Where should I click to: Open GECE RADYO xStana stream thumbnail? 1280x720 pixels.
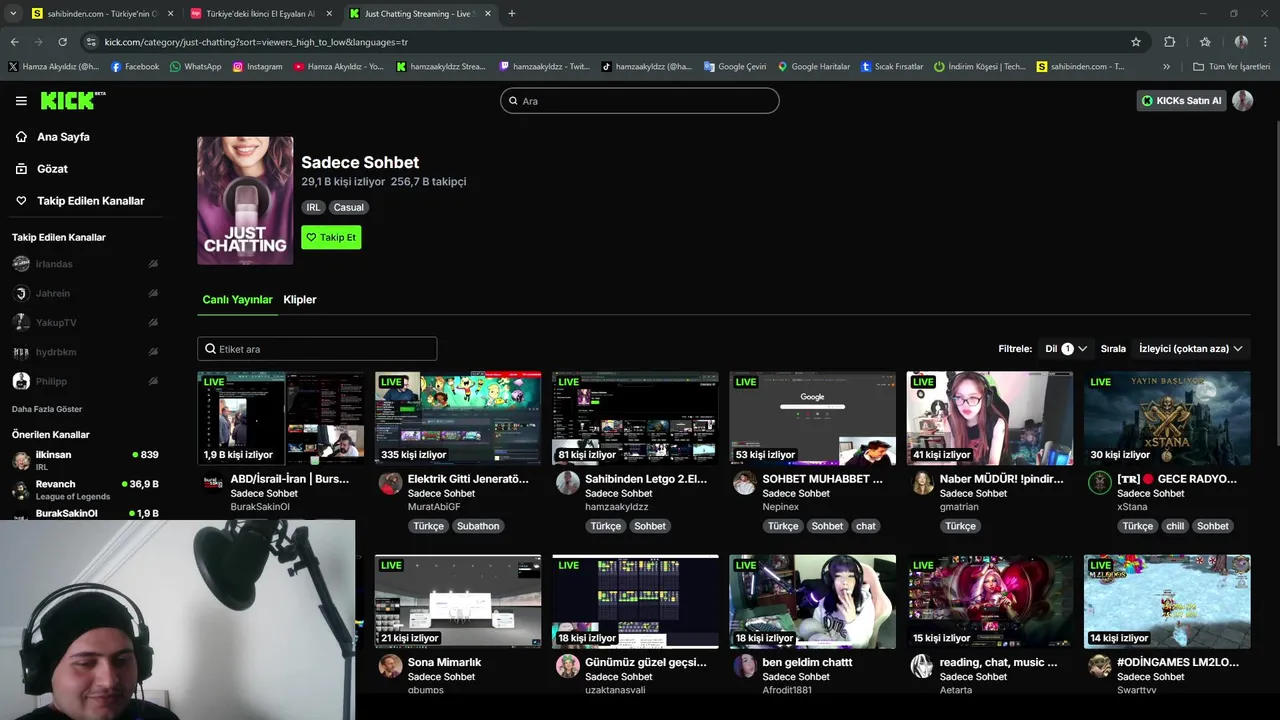tap(1167, 418)
